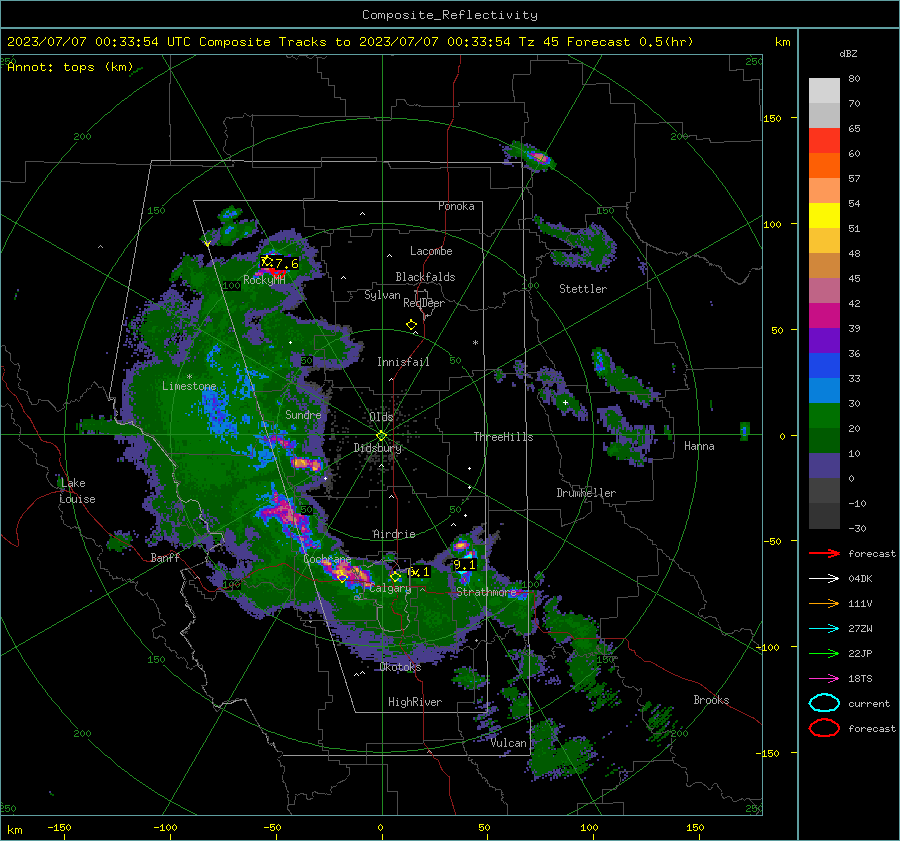Click the RockyMH label on map
The width and height of the screenshot is (900, 841).
pos(264,280)
